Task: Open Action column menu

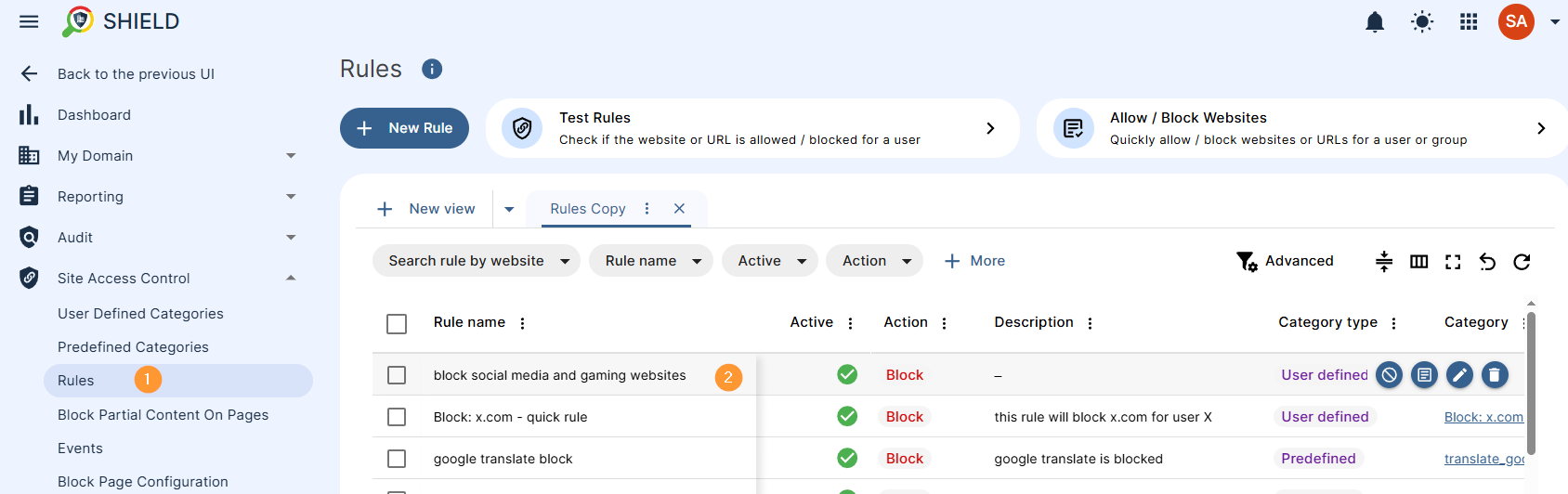Action: [x=944, y=323]
